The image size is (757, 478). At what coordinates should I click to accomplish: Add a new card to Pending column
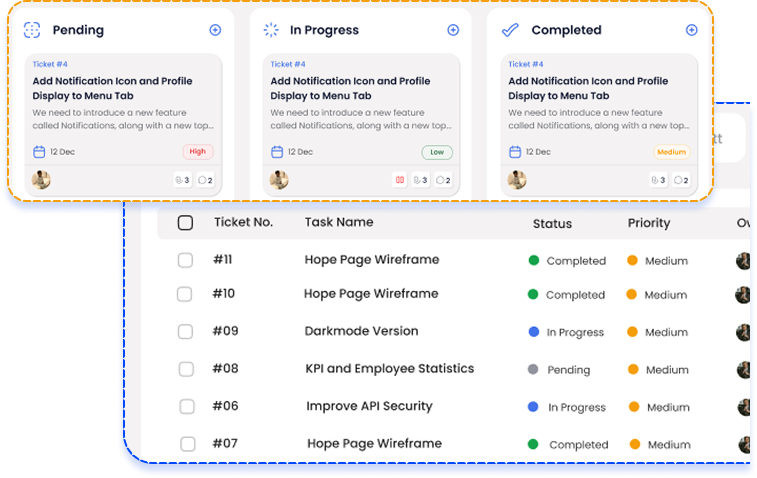[215, 30]
